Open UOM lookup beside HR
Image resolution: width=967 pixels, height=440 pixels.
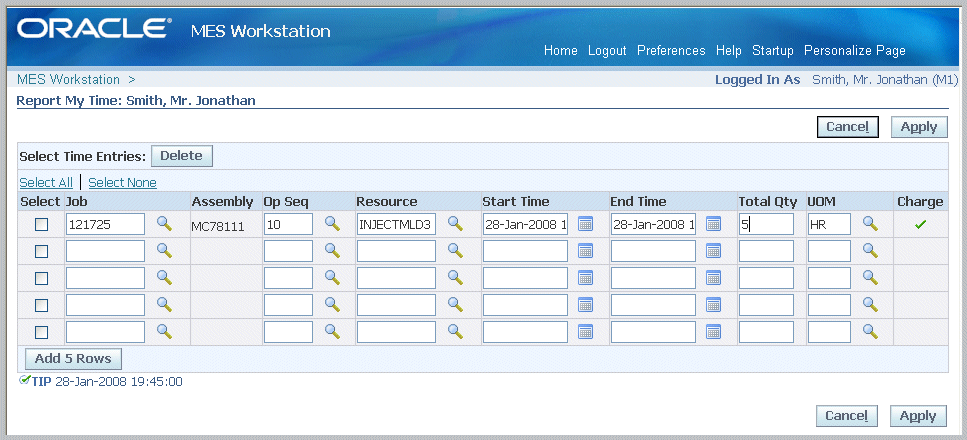(x=870, y=223)
